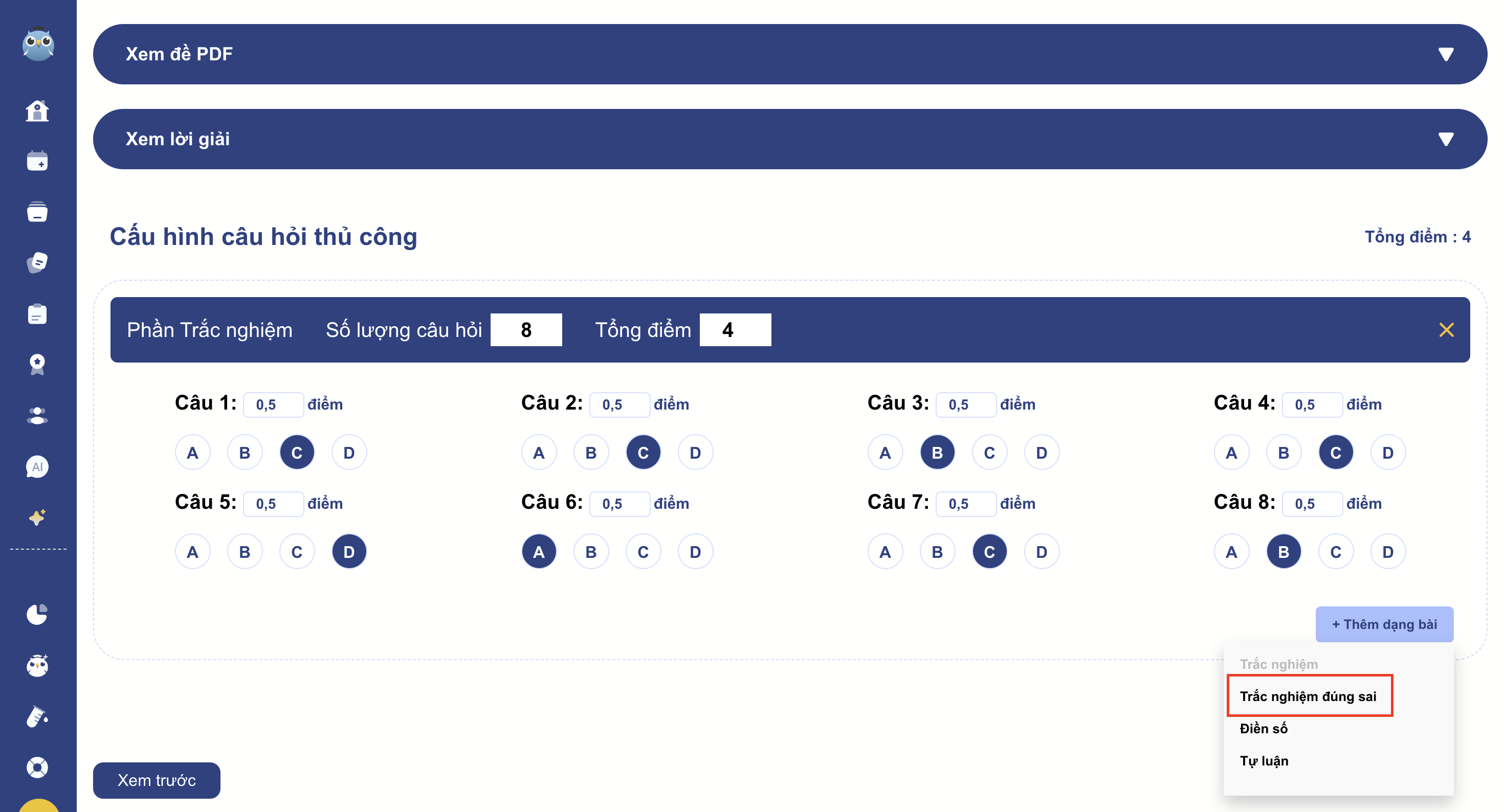Click the Số lượng câu hỏi field
The width and height of the screenshot is (1504, 812).
pos(526,330)
